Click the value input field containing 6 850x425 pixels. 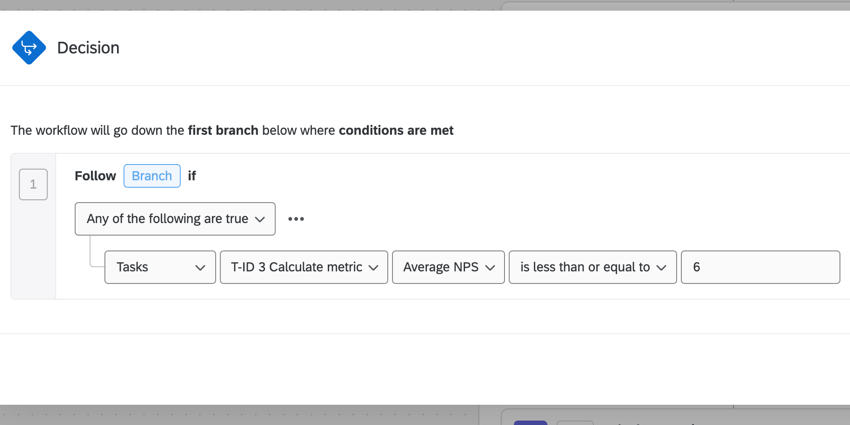pyautogui.click(x=760, y=267)
